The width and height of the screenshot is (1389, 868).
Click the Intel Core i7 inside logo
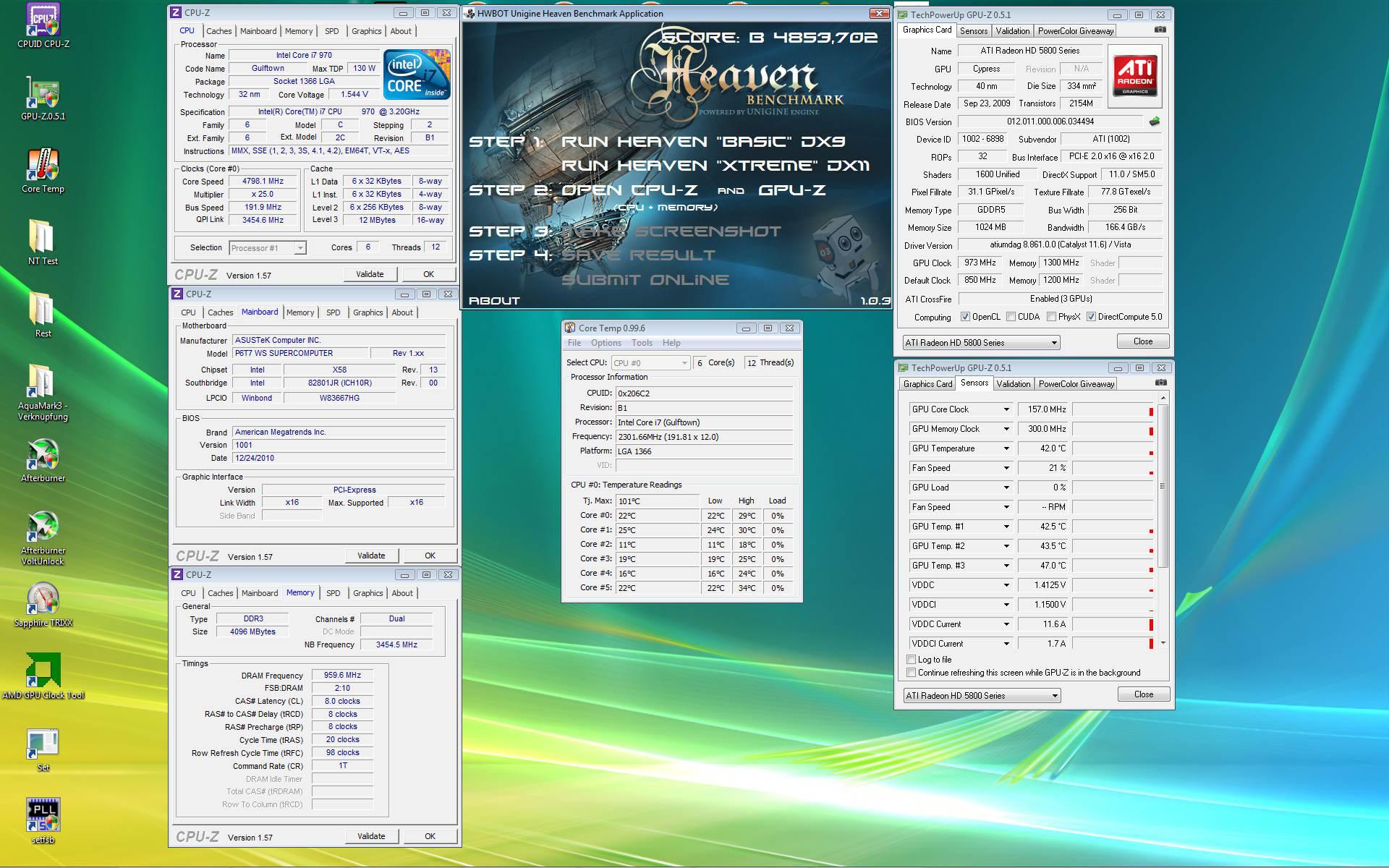417,75
